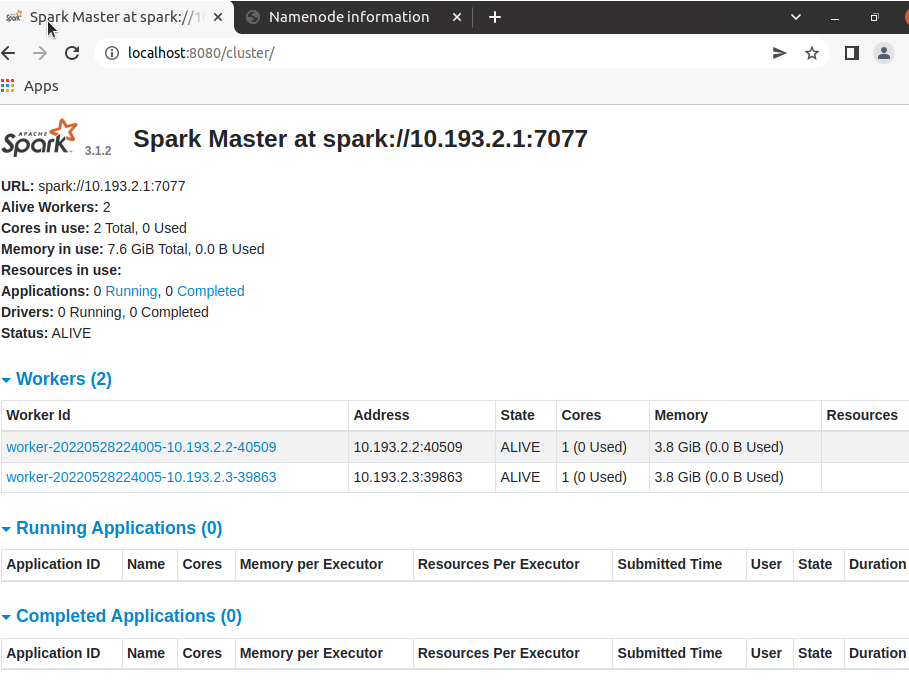Open a new browser tab with the plus
This screenshot has width=909, height=689.
click(495, 17)
